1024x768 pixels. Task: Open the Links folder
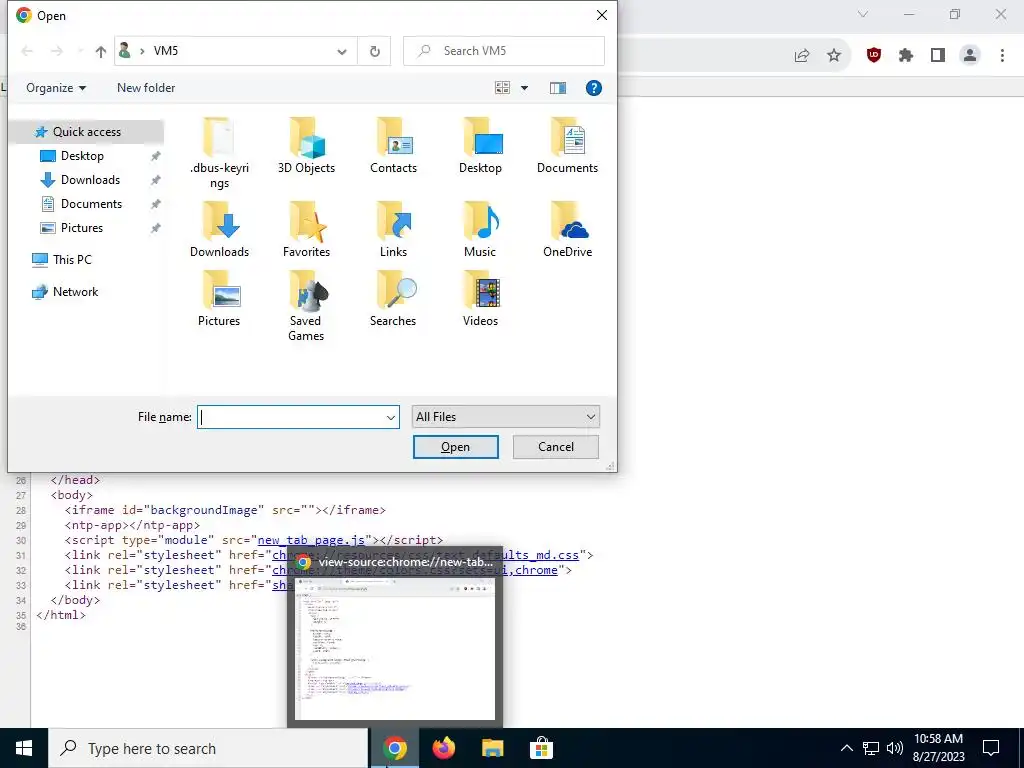coord(393,229)
